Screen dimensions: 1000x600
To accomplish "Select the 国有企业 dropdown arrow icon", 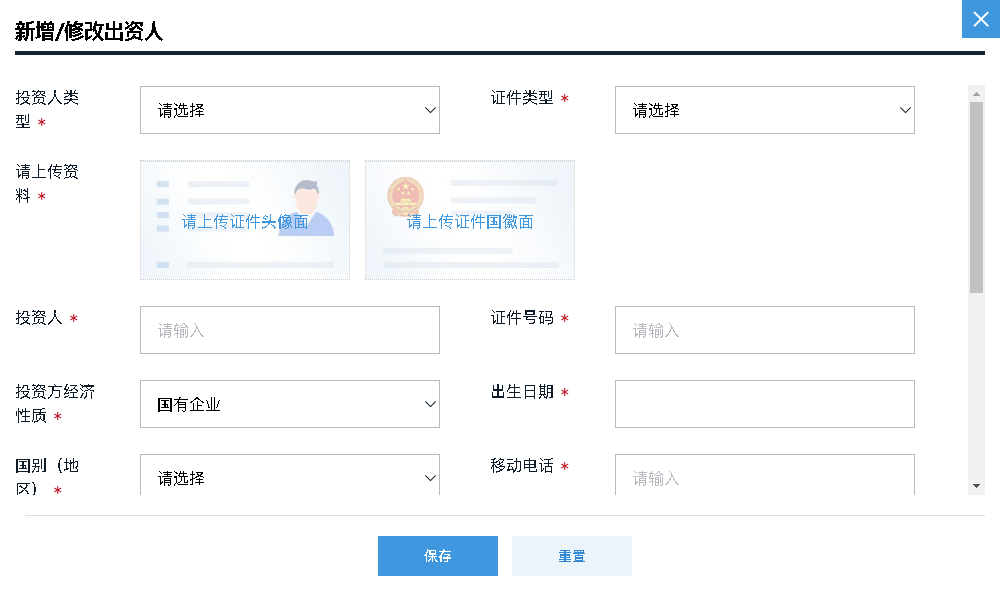I will pos(430,404).
